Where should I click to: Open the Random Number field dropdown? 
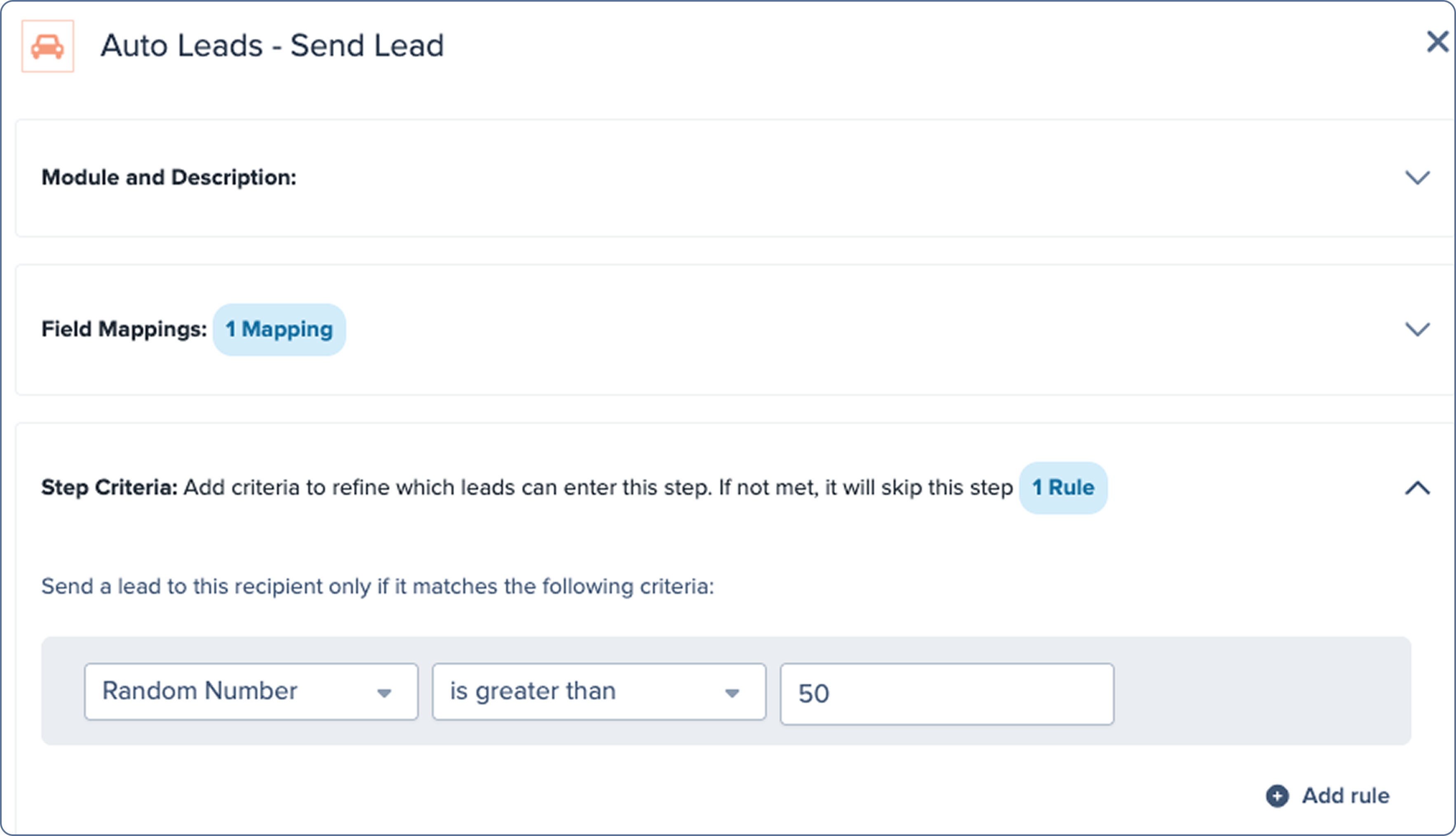click(x=251, y=691)
